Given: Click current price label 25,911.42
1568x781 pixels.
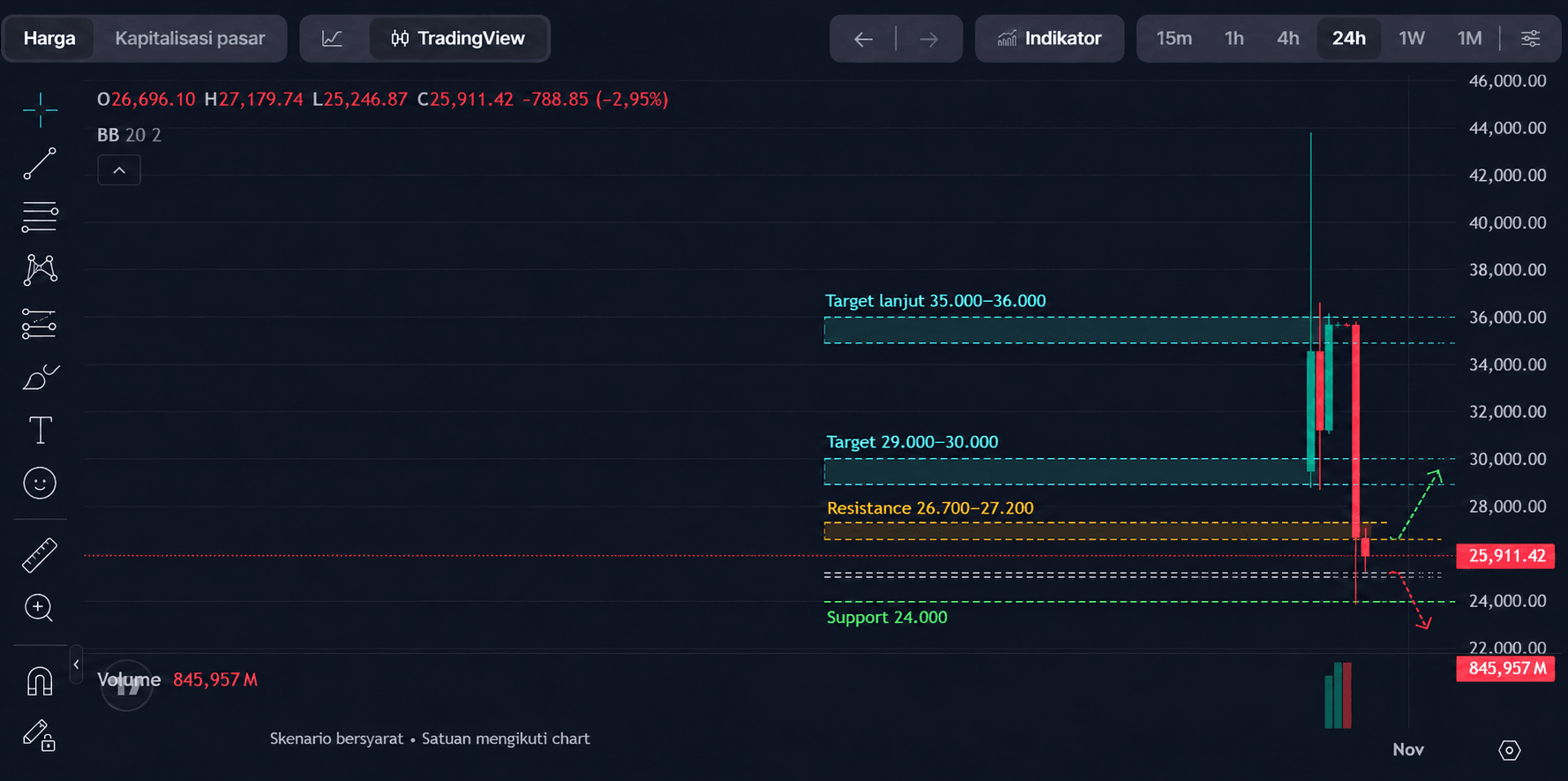Looking at the screenshot, I should (x=1505, y=556).
